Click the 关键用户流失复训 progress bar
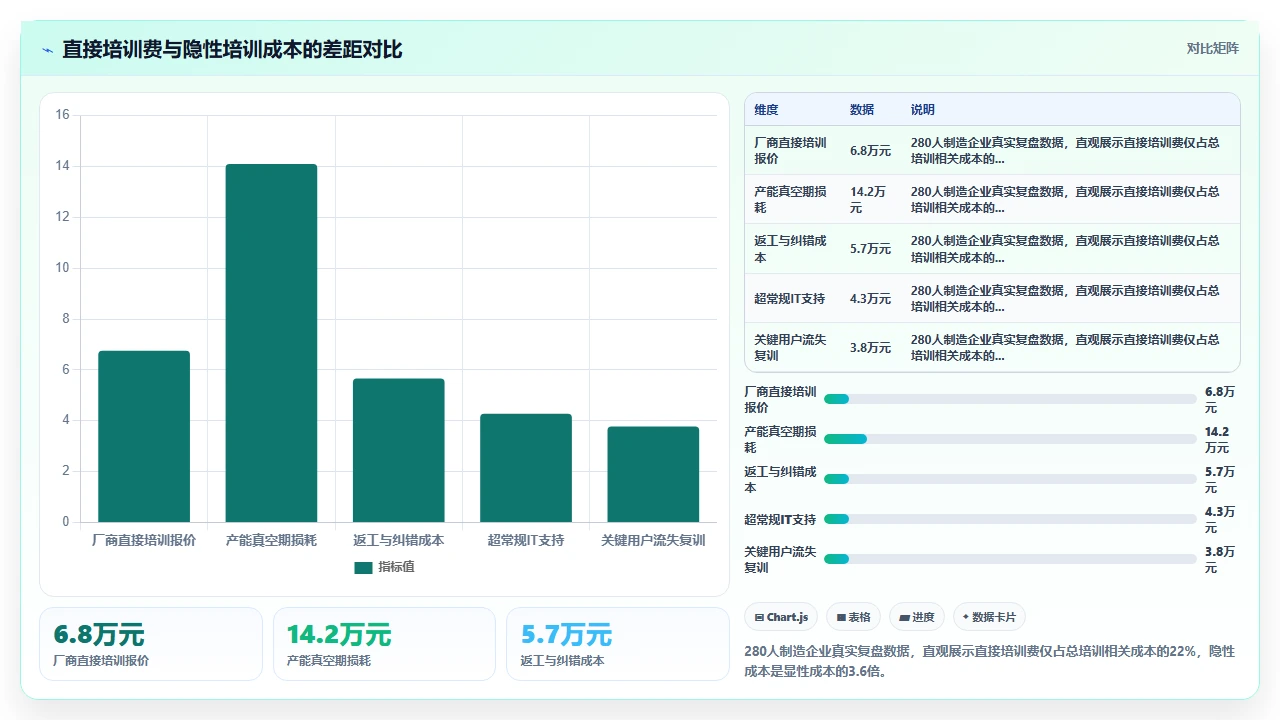The width and height of the screenshot is (1280, 720). point(1010,559)
